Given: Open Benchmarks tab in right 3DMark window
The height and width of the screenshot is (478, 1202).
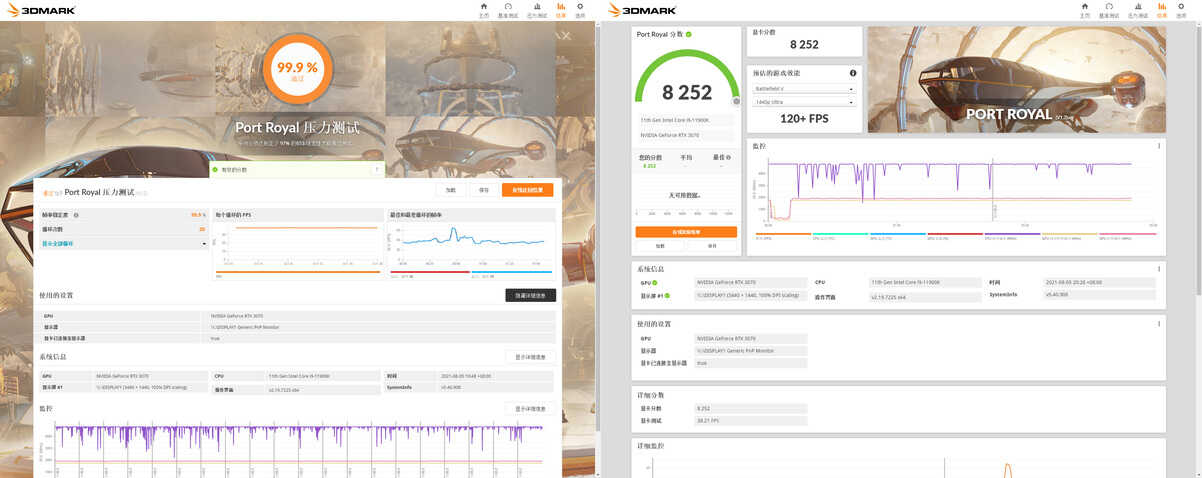Looking at the screenshot, I should pos(1109,10).
